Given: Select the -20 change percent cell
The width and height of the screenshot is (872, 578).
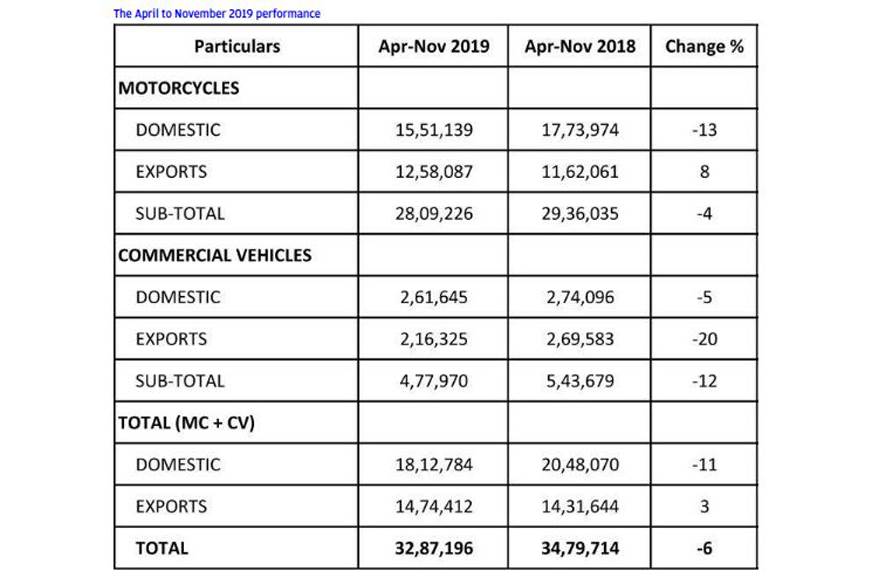Looking at the screenshot, I should [x=704, y=339].
